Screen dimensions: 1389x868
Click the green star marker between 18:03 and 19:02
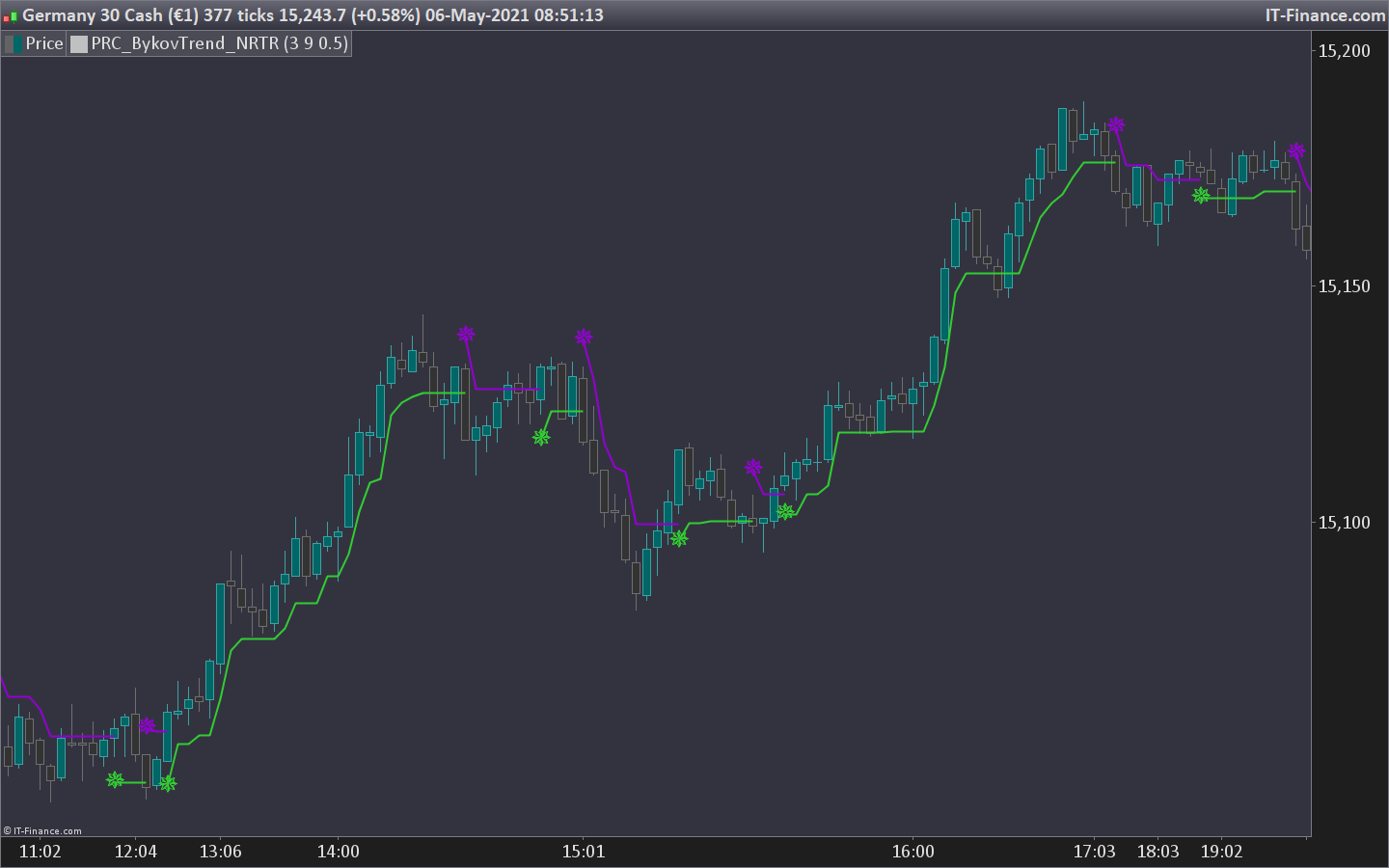(1201, 196)
